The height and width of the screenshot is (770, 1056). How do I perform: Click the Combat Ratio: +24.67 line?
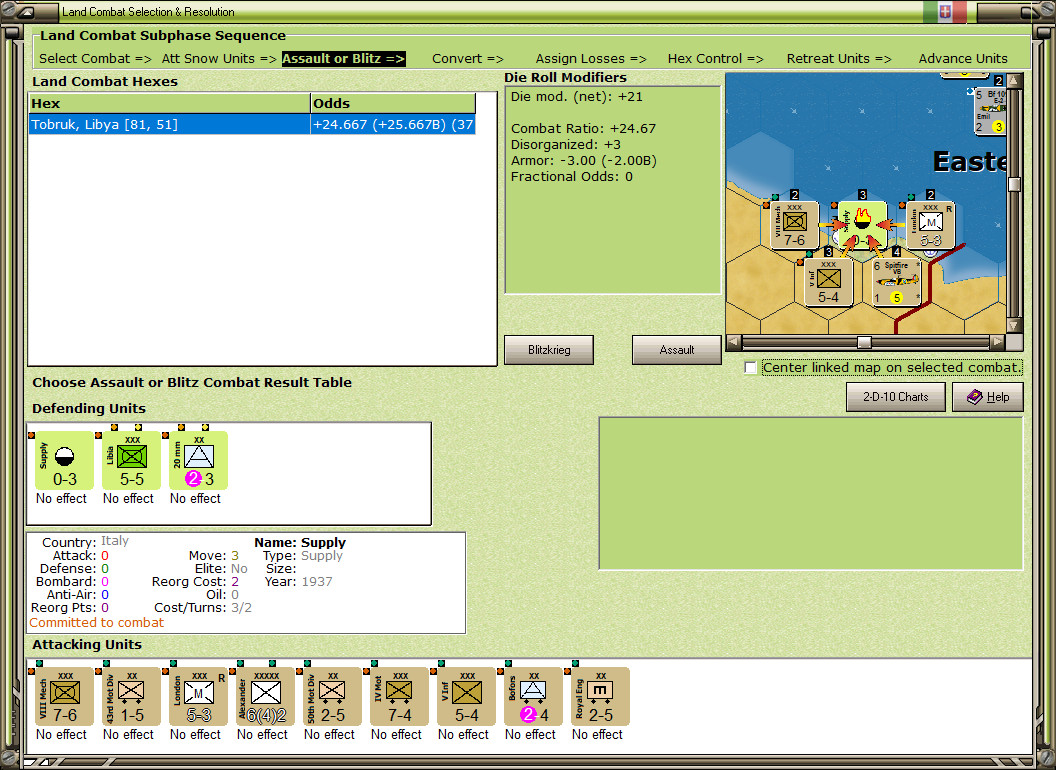click(x=583, y=129)
